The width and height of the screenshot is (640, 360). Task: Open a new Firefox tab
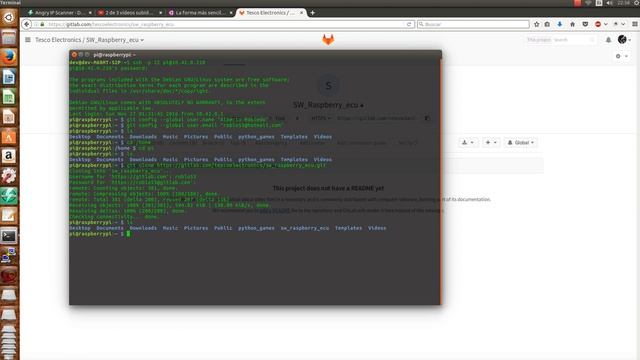pyautogui.click(x=312, y=13)
